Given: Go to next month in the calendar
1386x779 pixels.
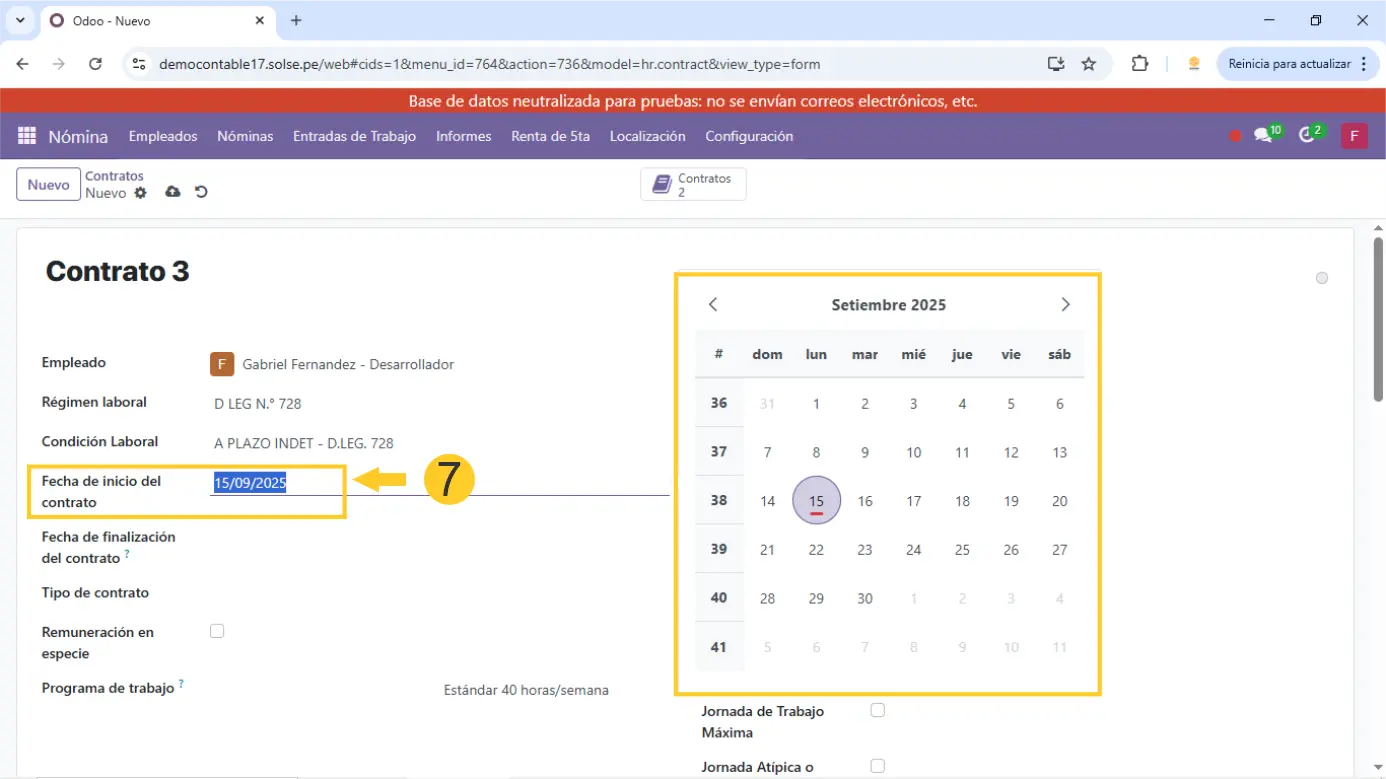Looking at the screenshot, I should (x=1065, y=305).
